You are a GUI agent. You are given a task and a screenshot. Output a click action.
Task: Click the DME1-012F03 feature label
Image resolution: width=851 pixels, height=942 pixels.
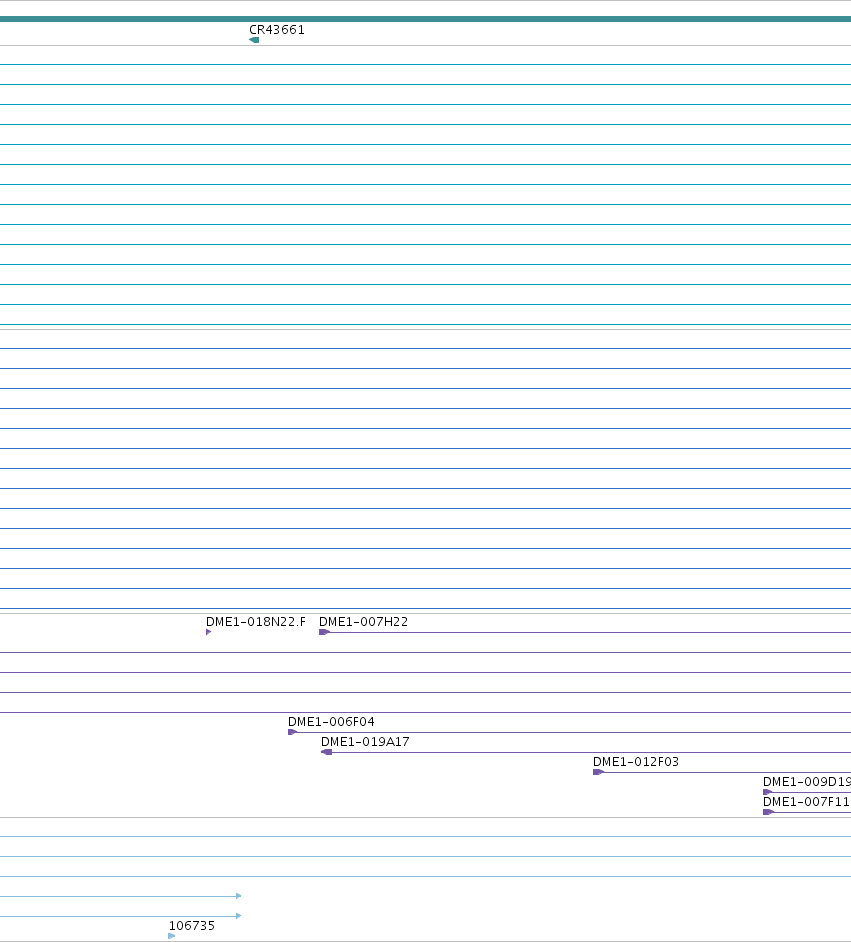(636, 762)
